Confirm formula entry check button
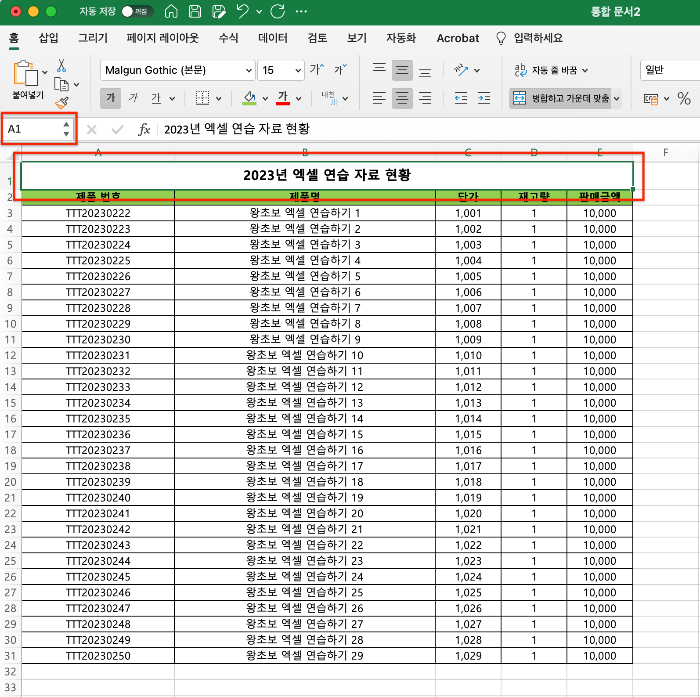The image size is (700, 697). (117, 129)
